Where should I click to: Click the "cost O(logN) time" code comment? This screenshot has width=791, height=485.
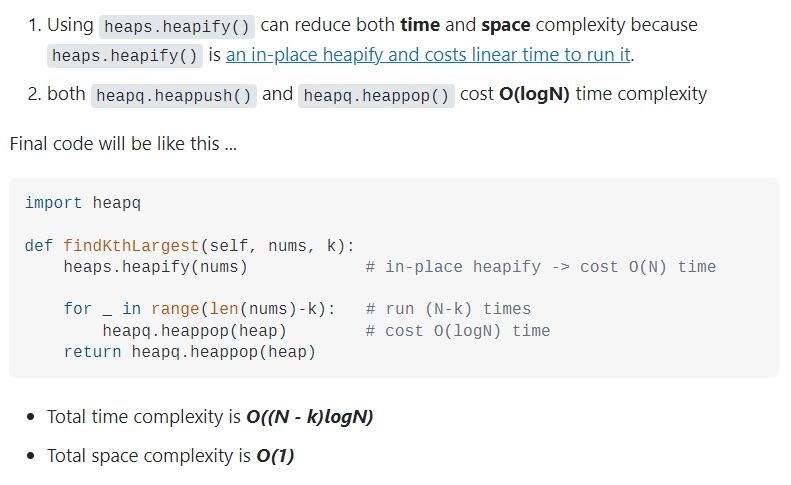(x=466, y=330)
